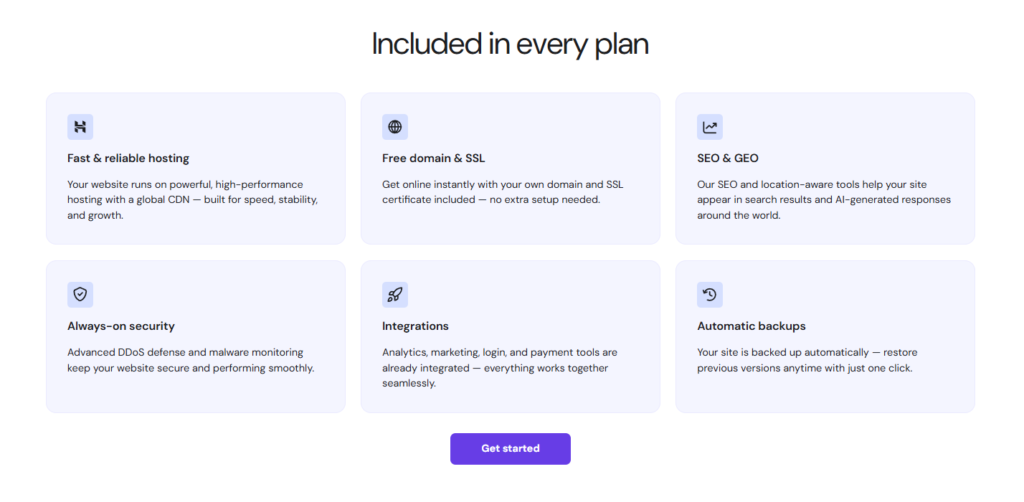Click the restore previous versions description
This screenshot has height=502, width=1024.
[x=806, y=360]
